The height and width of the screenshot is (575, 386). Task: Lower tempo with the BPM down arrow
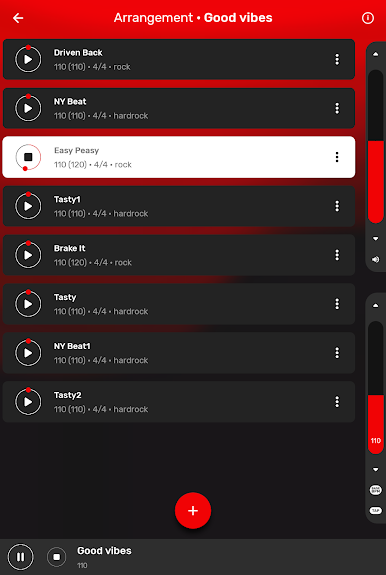(375, 469)
